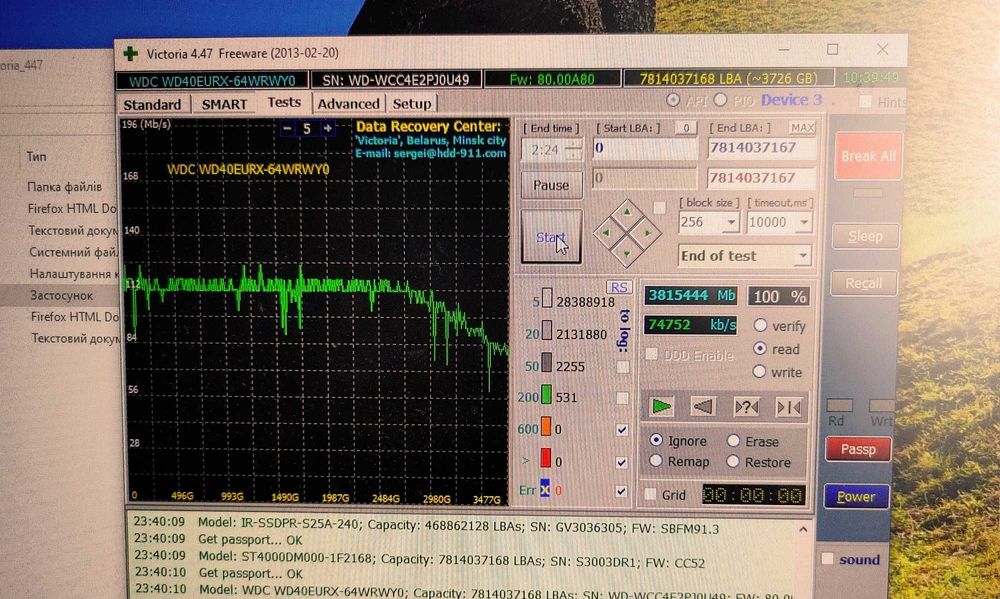Screen dimensions: 1000x599
Task: Select the API mode radio button
Action: pyautogui.click(x=673, y=100)
